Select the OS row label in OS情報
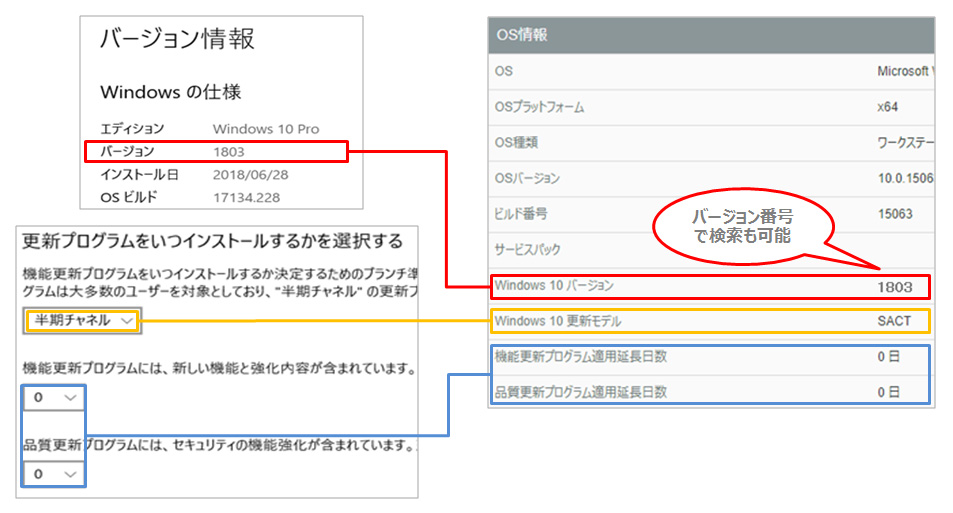Viewport: 953px width, 513px height. (503, 71)
